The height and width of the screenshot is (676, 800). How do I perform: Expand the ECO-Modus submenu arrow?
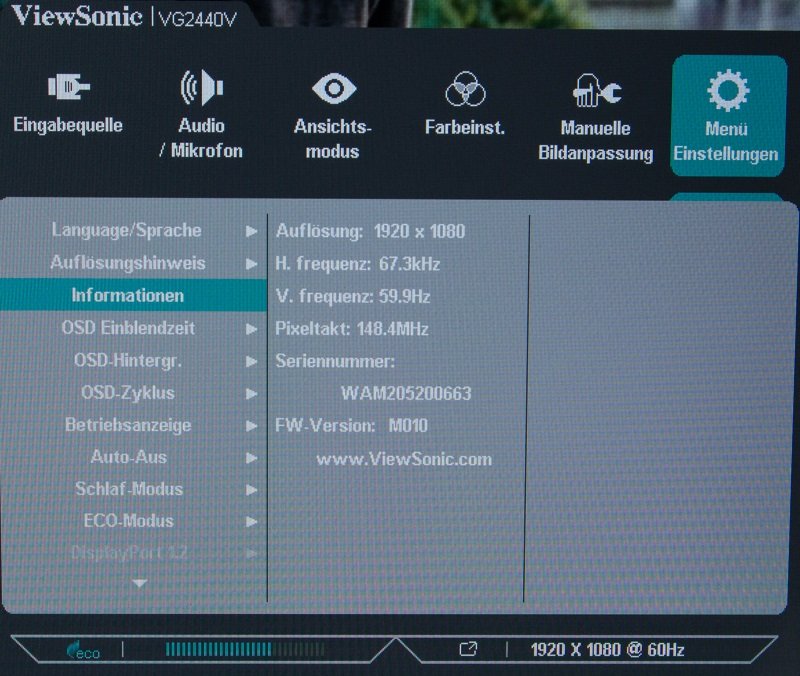point(251,522)
